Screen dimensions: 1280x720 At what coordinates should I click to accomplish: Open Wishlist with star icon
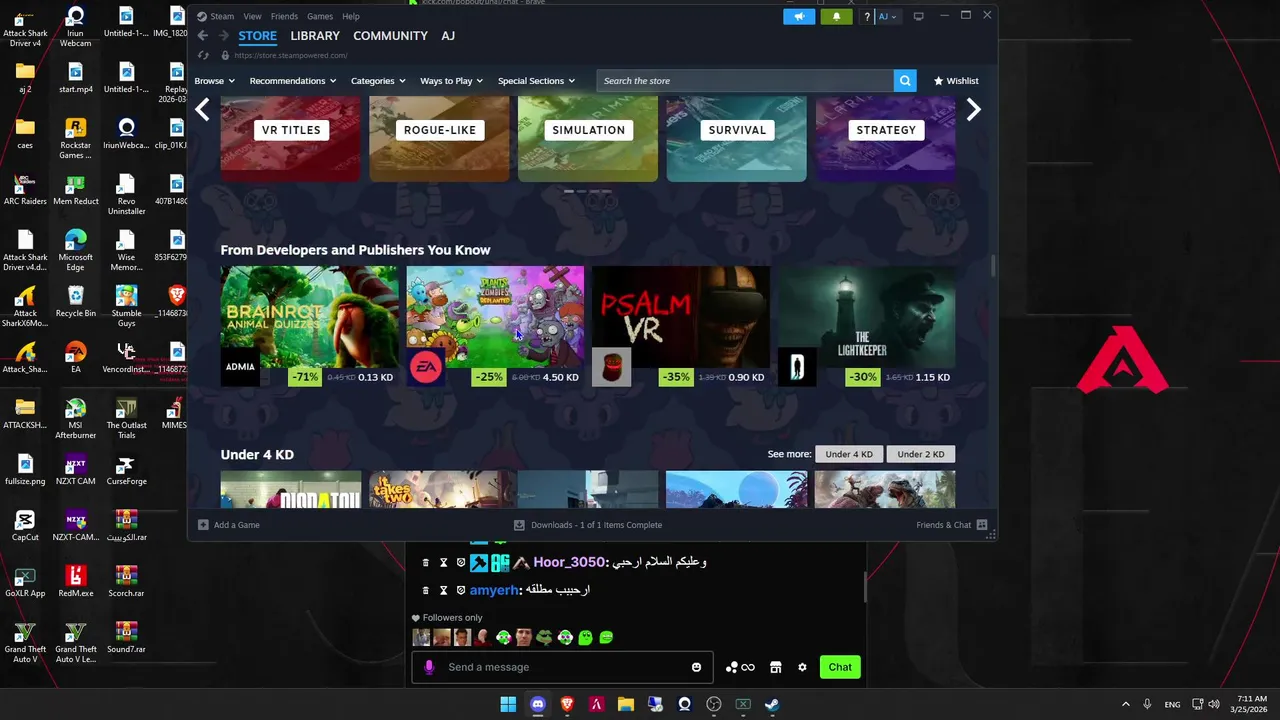(x=956, y=81)
